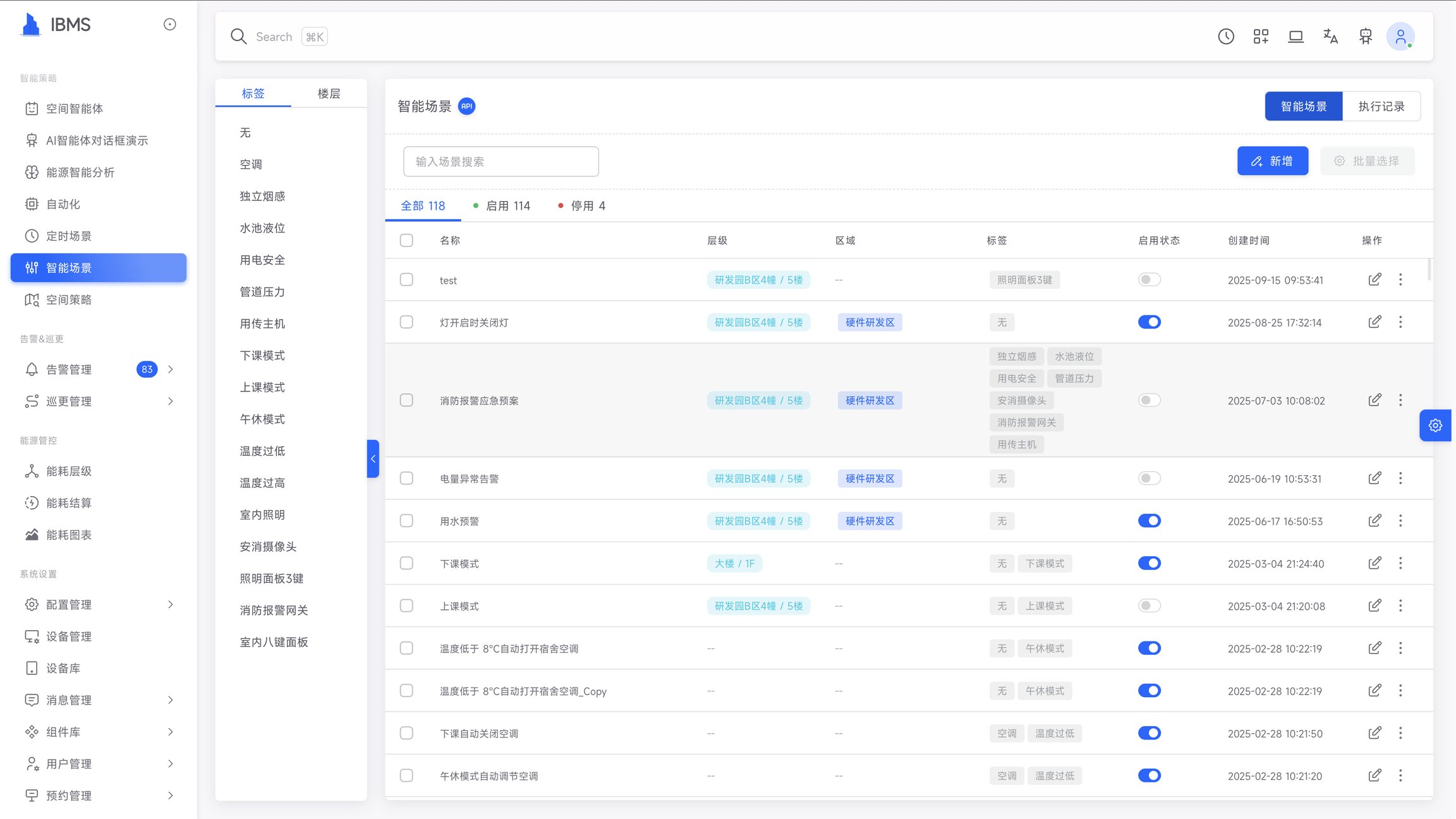Open the 执行记录 view button
Image resolution: width=1456 pixels, height=819 pixels.
tap(1381, 106)
